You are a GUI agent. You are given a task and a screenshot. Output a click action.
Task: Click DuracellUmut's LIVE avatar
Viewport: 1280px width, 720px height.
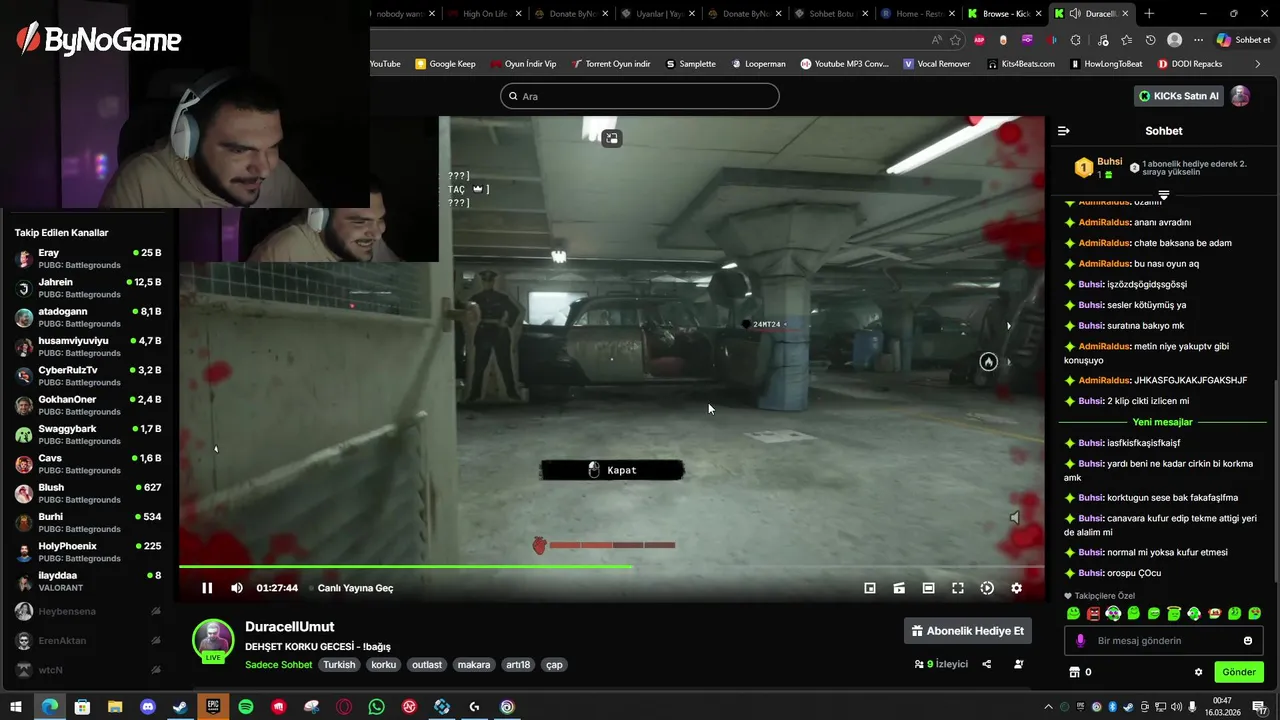pyautogui.click(x=213, y=641)
